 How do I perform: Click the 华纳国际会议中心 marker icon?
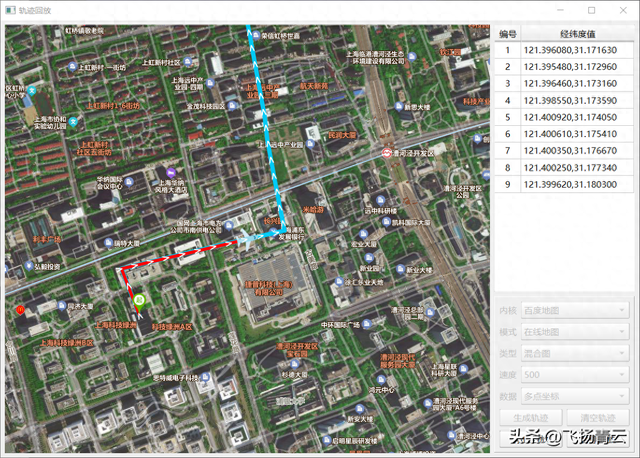(129, 181)
